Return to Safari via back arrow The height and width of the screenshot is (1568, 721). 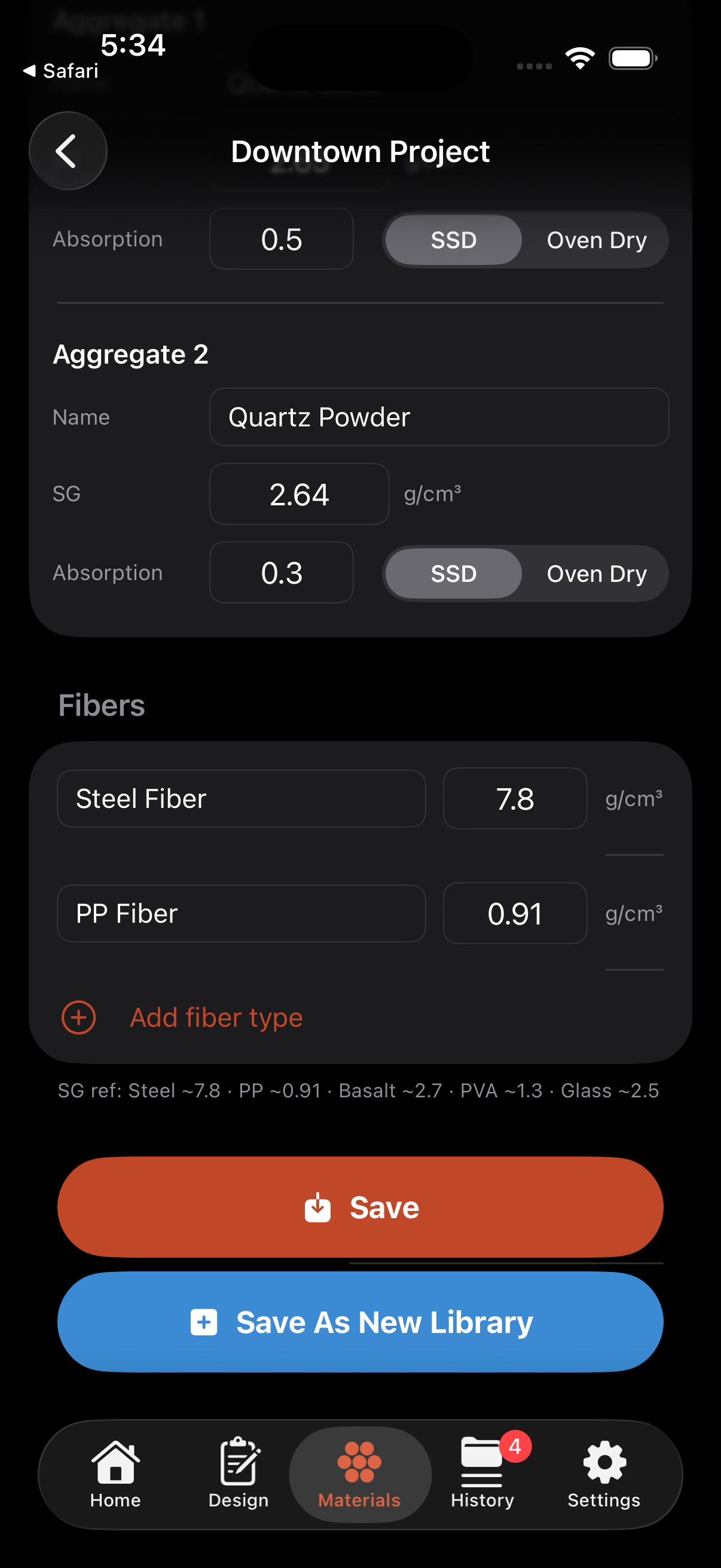[x=60, y=71]
